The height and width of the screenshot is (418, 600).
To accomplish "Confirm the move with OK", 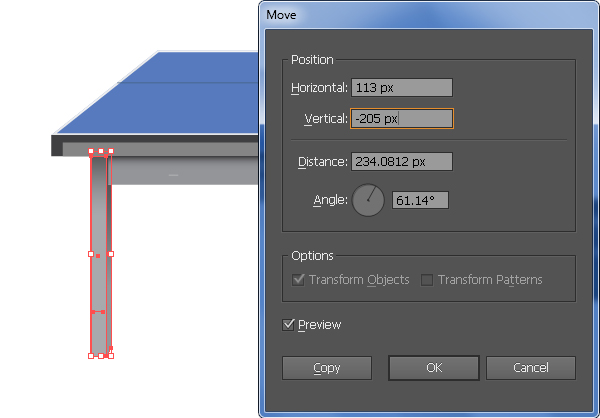I will (434, 368).
